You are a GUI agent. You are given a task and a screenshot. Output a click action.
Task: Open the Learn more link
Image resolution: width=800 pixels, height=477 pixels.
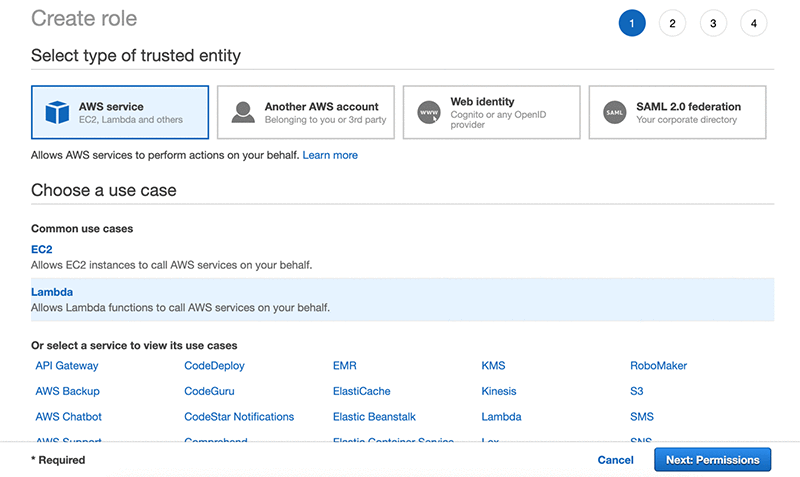tap(330, 155)
